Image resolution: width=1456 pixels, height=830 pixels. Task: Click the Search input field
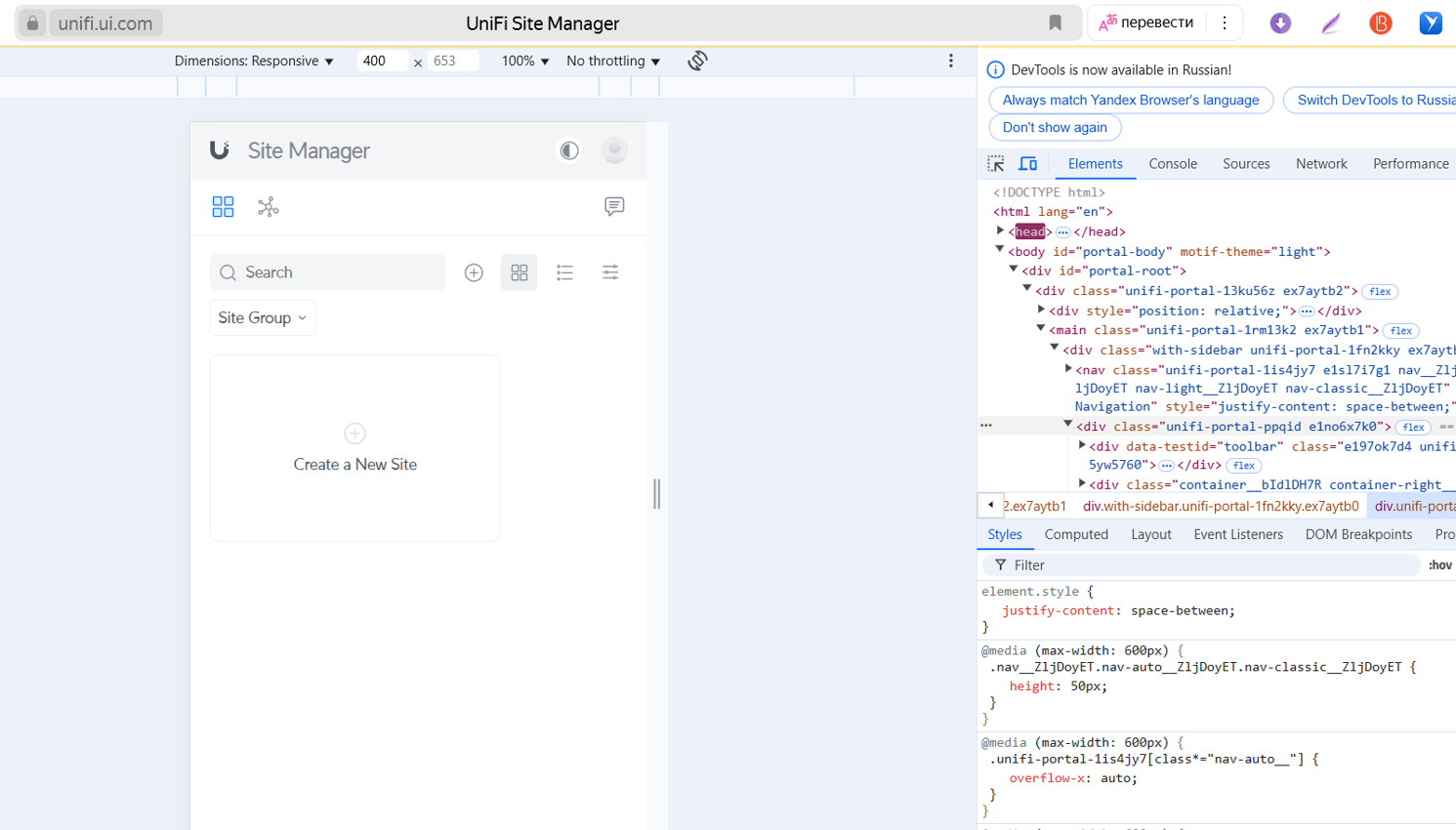[x=328, y=272]
